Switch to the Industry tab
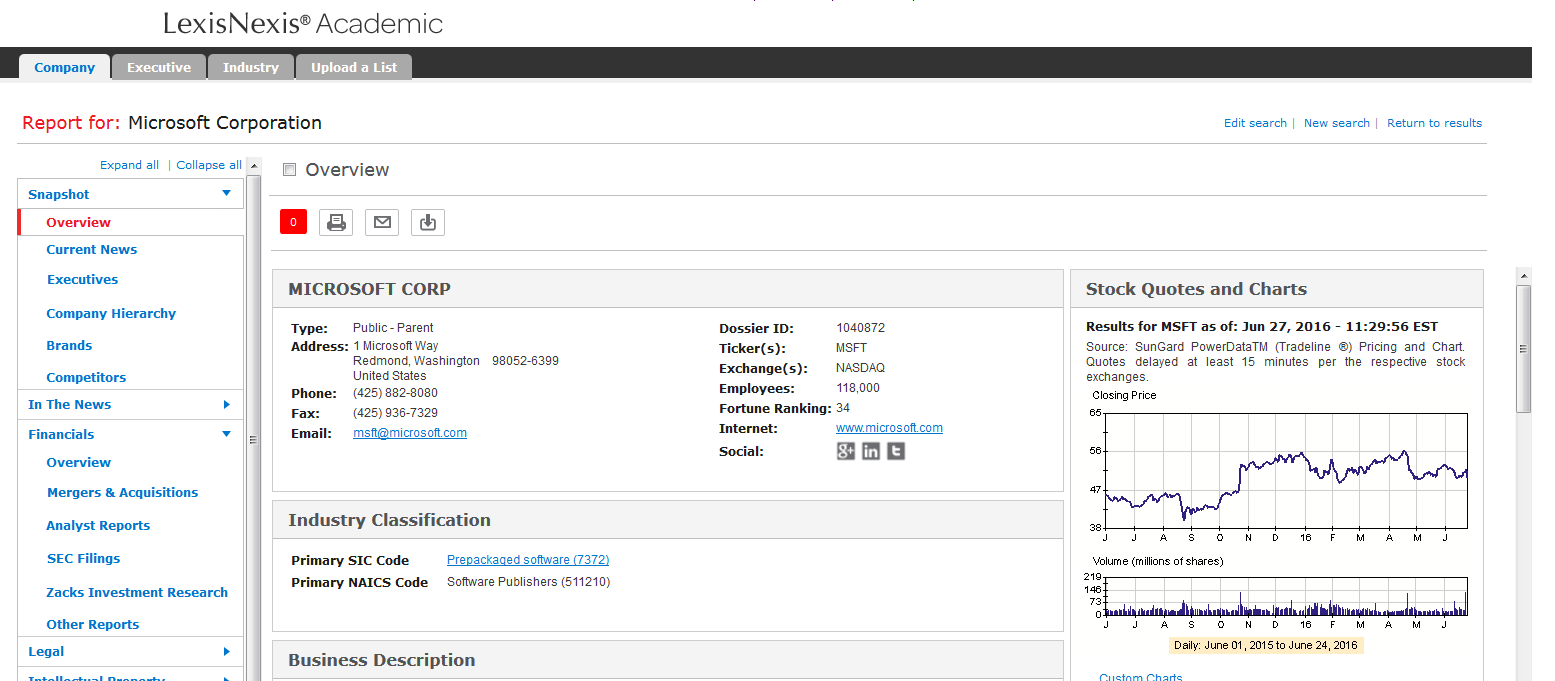 pyautogui.click(x=251, y=67)
